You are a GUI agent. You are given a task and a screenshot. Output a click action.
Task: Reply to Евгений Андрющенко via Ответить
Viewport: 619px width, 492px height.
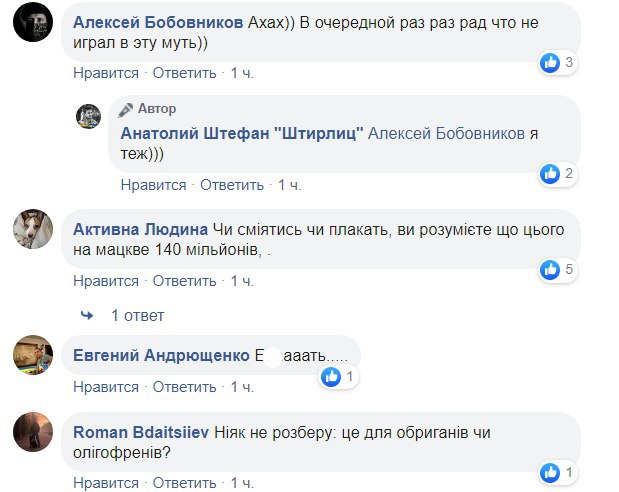[185, 387]
